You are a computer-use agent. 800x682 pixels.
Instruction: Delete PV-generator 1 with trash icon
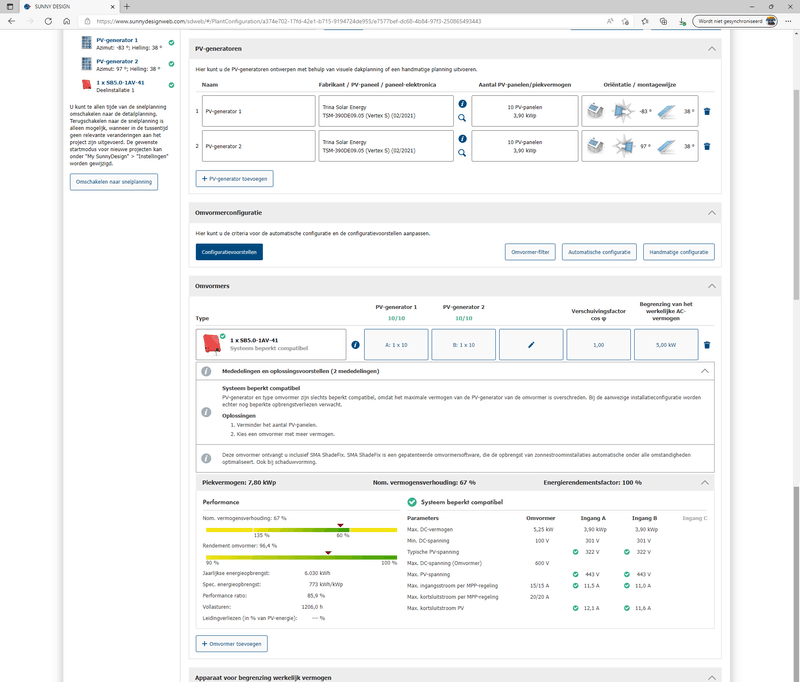pyautogui.click(x=707, y=111)
